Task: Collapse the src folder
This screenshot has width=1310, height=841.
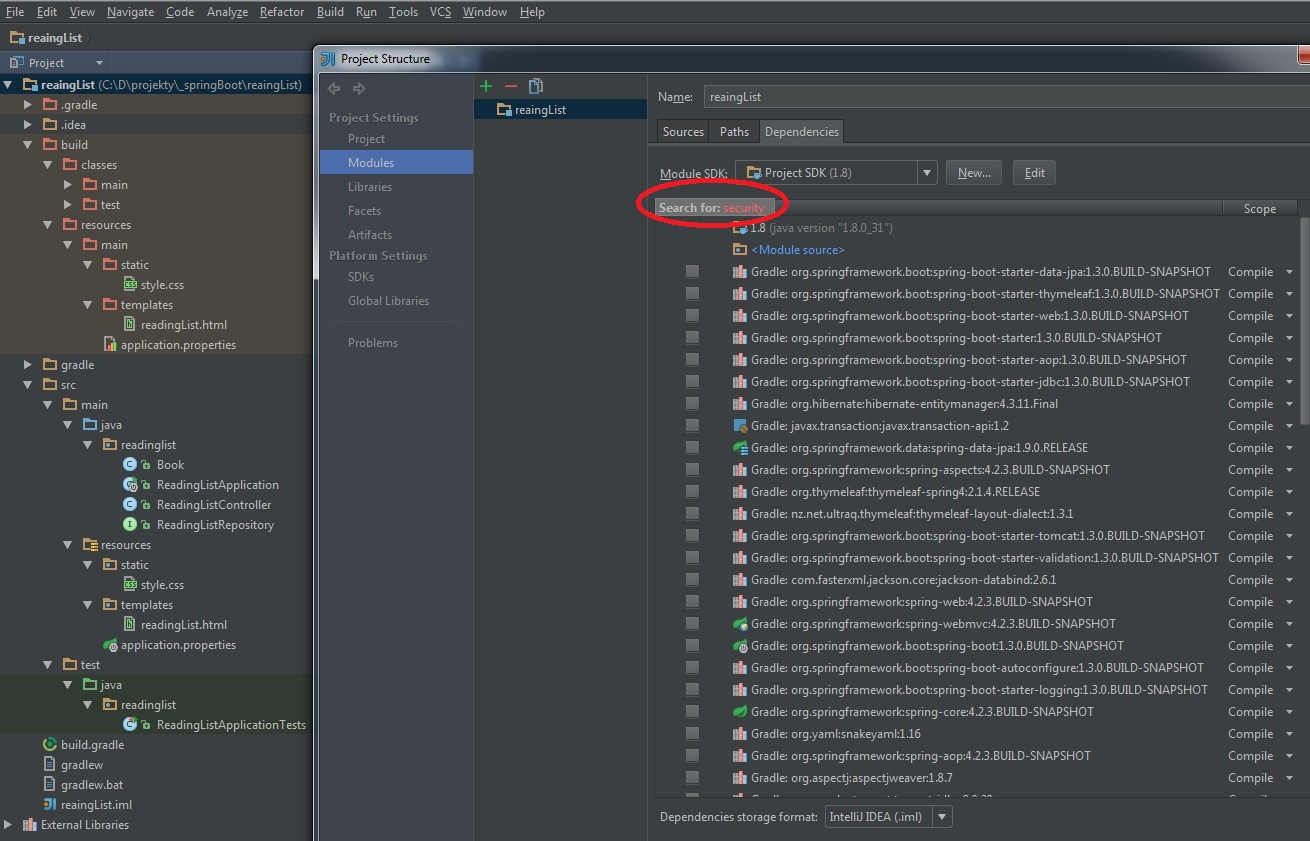Action: click(x=28, y=385)
